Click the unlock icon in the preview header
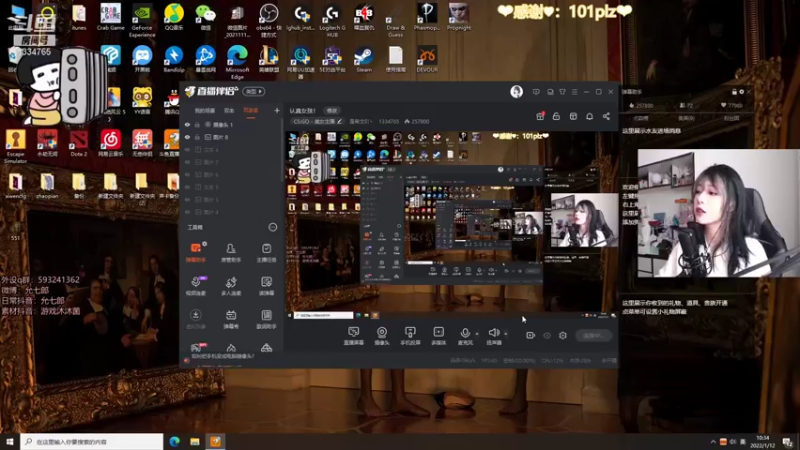 click(x=556, y=116)
